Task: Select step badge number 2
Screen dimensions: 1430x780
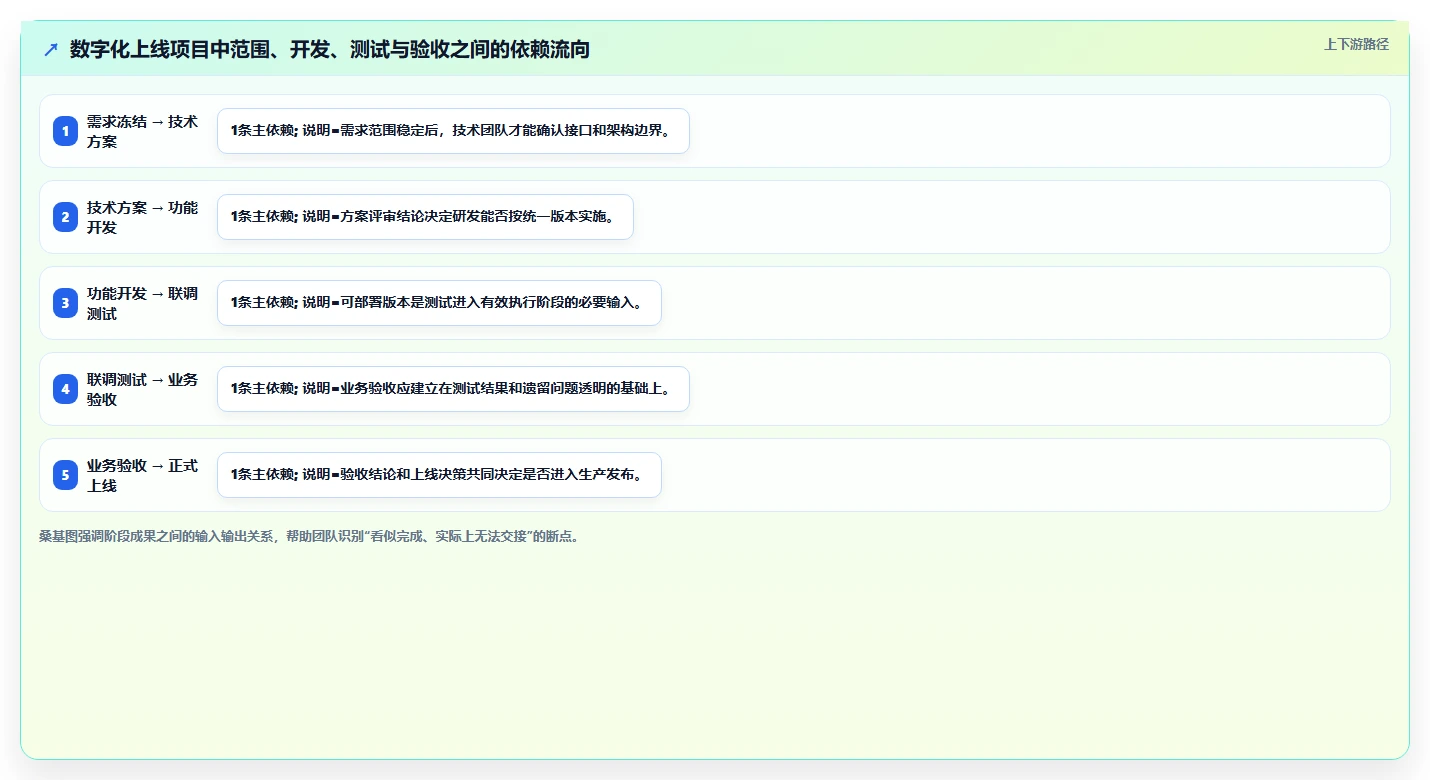Action: pyautogui.click(x=65, y=217)
